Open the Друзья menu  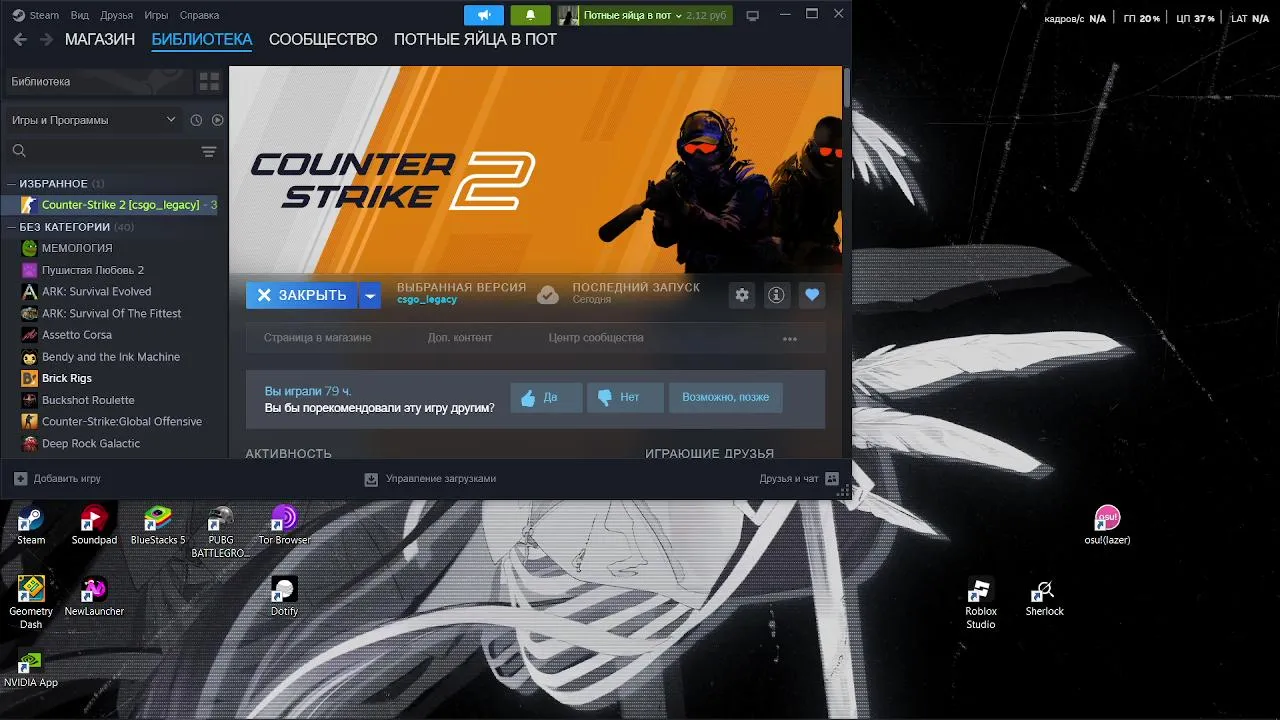[116, 16]
